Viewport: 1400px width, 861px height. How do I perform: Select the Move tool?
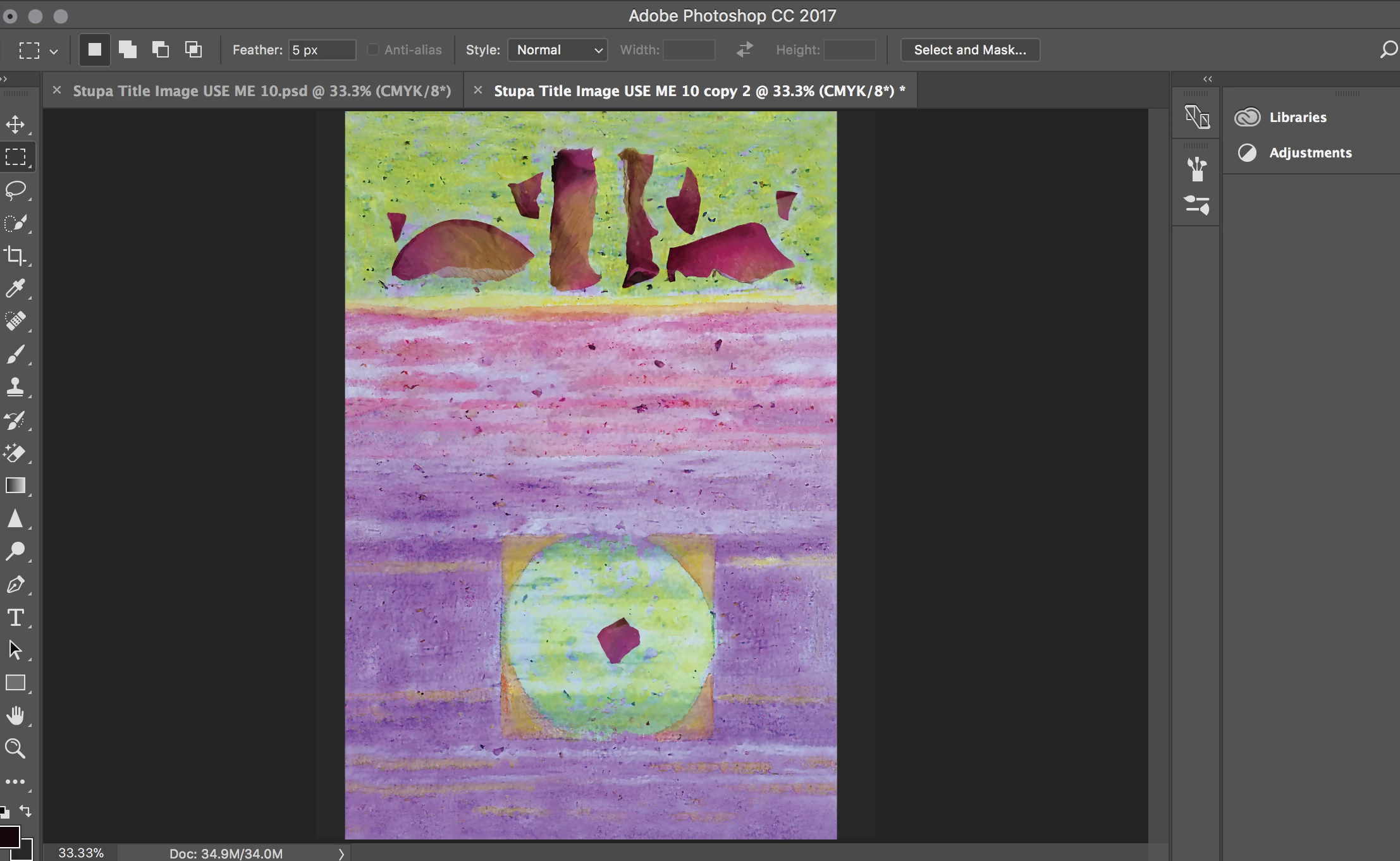coord(15,124)
